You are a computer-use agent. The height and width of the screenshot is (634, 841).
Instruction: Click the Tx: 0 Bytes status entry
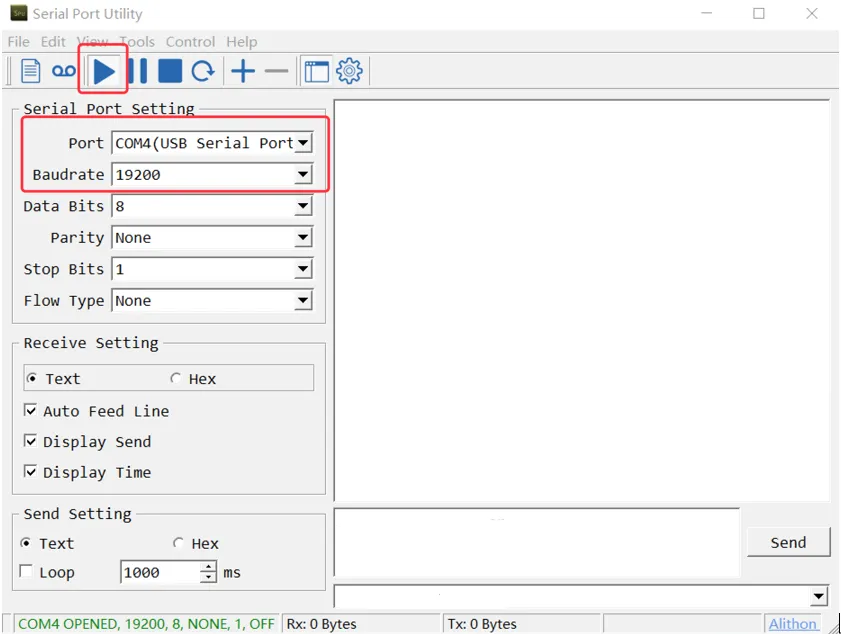point(482,624)
